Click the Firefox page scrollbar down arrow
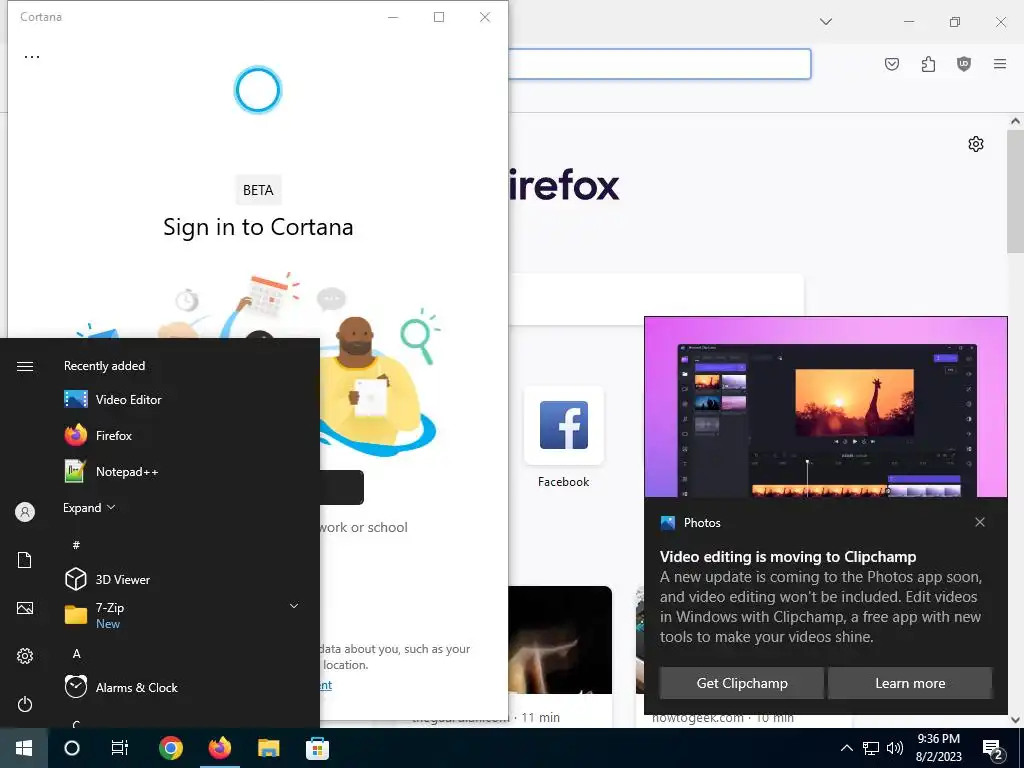The image size is (1024, 768). [1016, 720]
